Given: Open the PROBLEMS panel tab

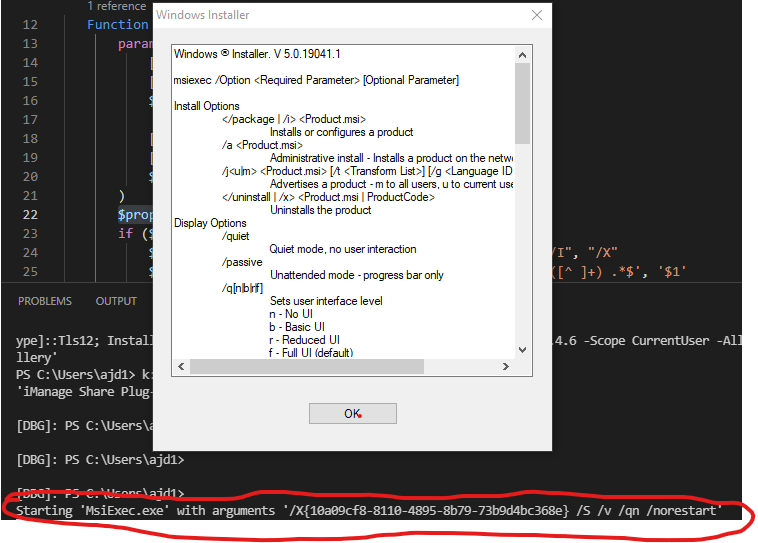Looking at the screenshot, I should (44, 301).
